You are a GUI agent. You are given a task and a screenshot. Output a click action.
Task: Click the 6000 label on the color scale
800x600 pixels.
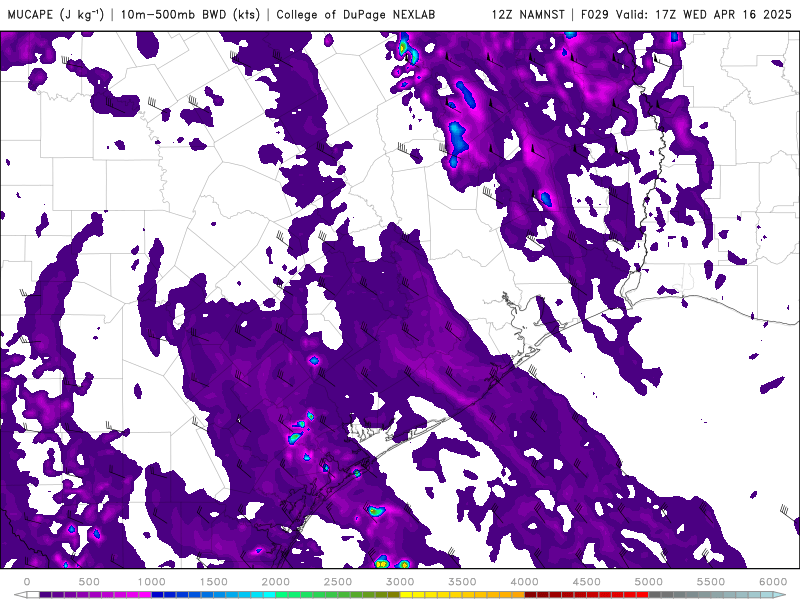coord(773,582)
